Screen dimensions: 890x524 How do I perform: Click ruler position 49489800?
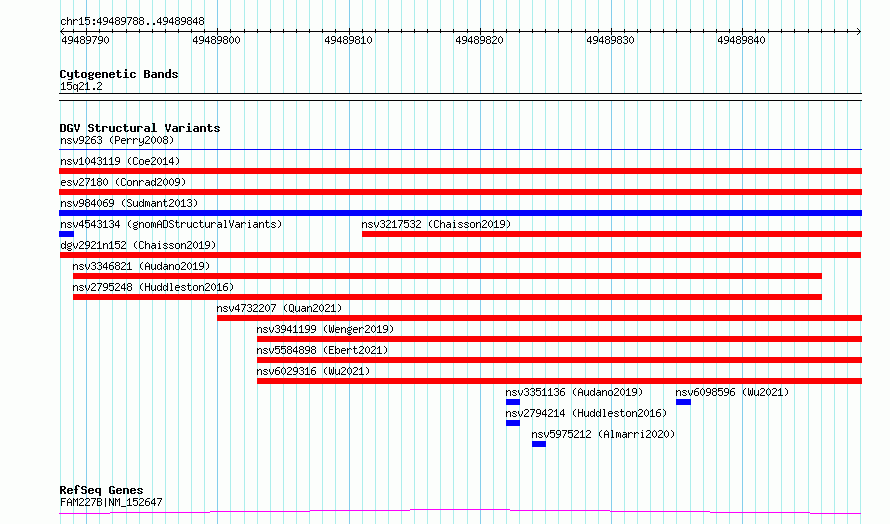(216, 40)
